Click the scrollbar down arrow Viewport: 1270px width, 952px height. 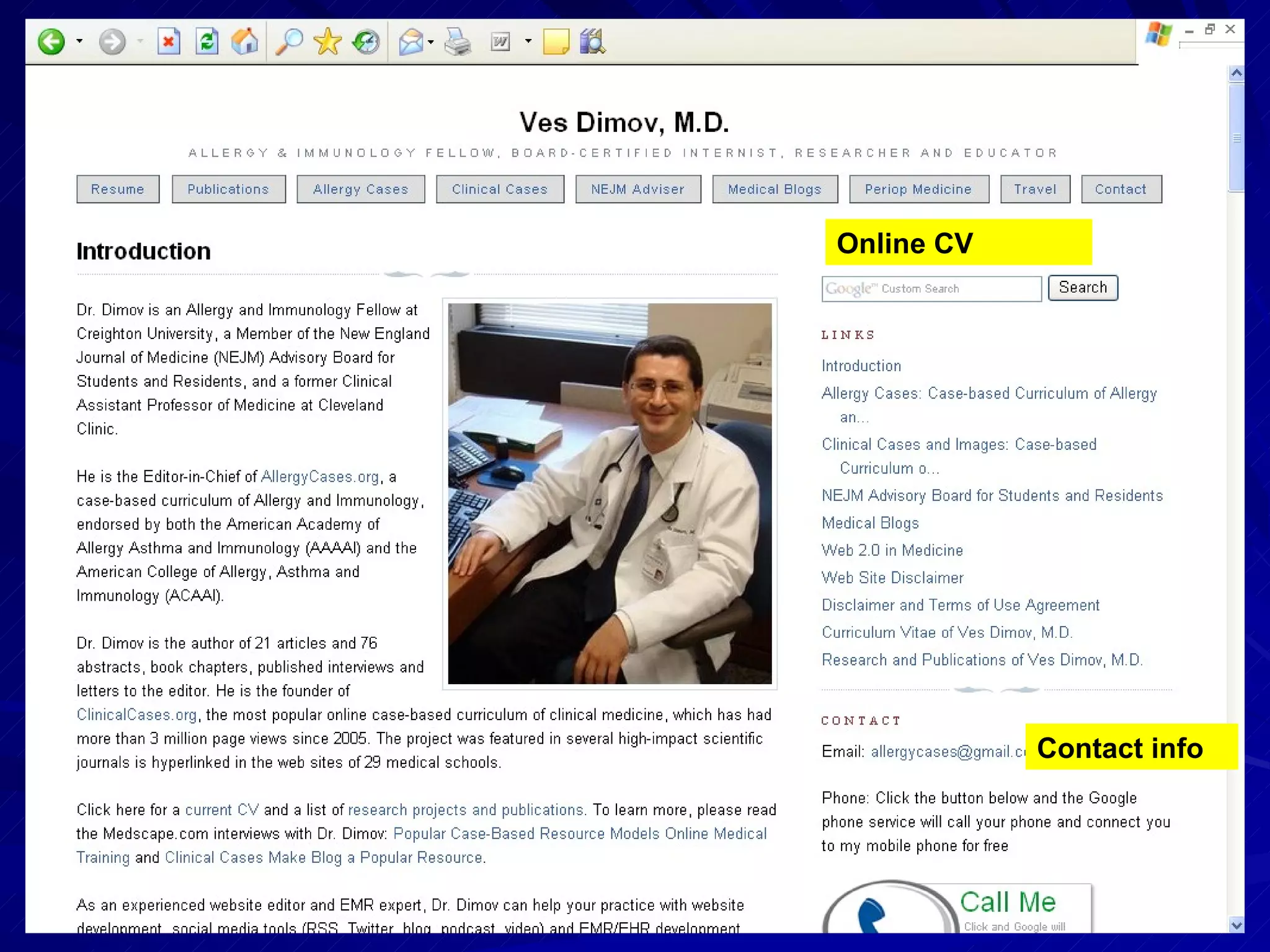(x=1236, y=925)
